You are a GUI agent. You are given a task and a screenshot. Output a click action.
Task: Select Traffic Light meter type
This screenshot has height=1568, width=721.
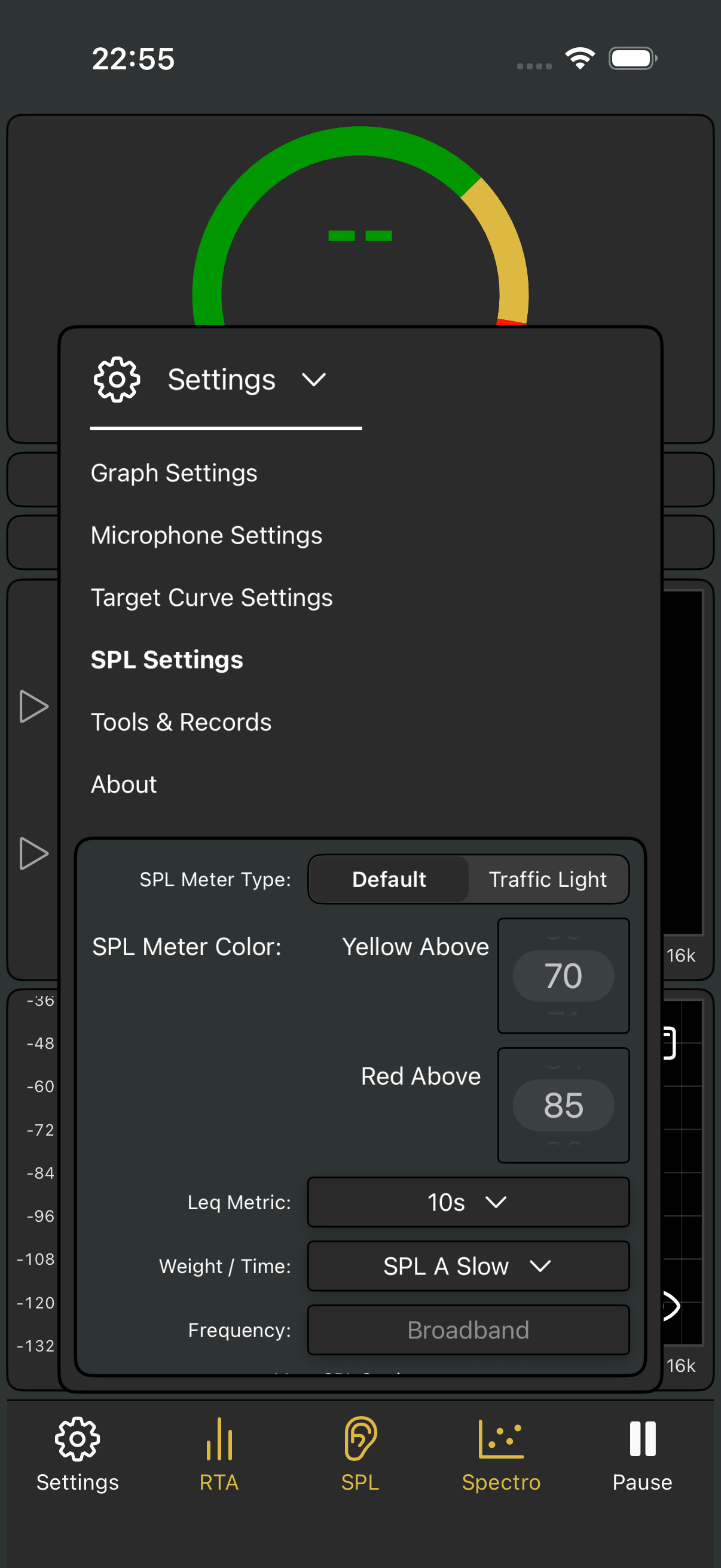pos(548,880)
